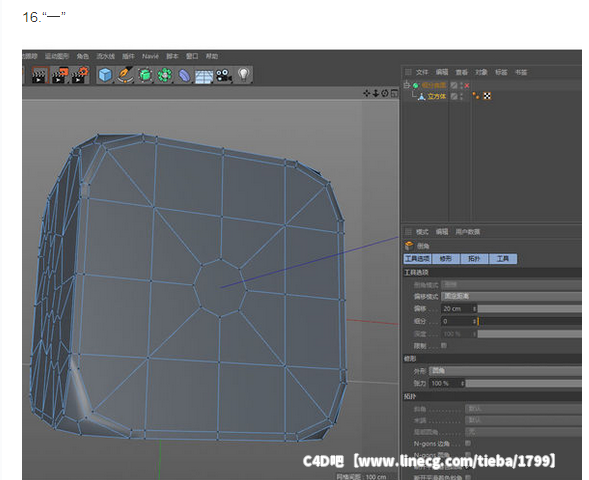Click the 张力 value stepper arrows

462,383
